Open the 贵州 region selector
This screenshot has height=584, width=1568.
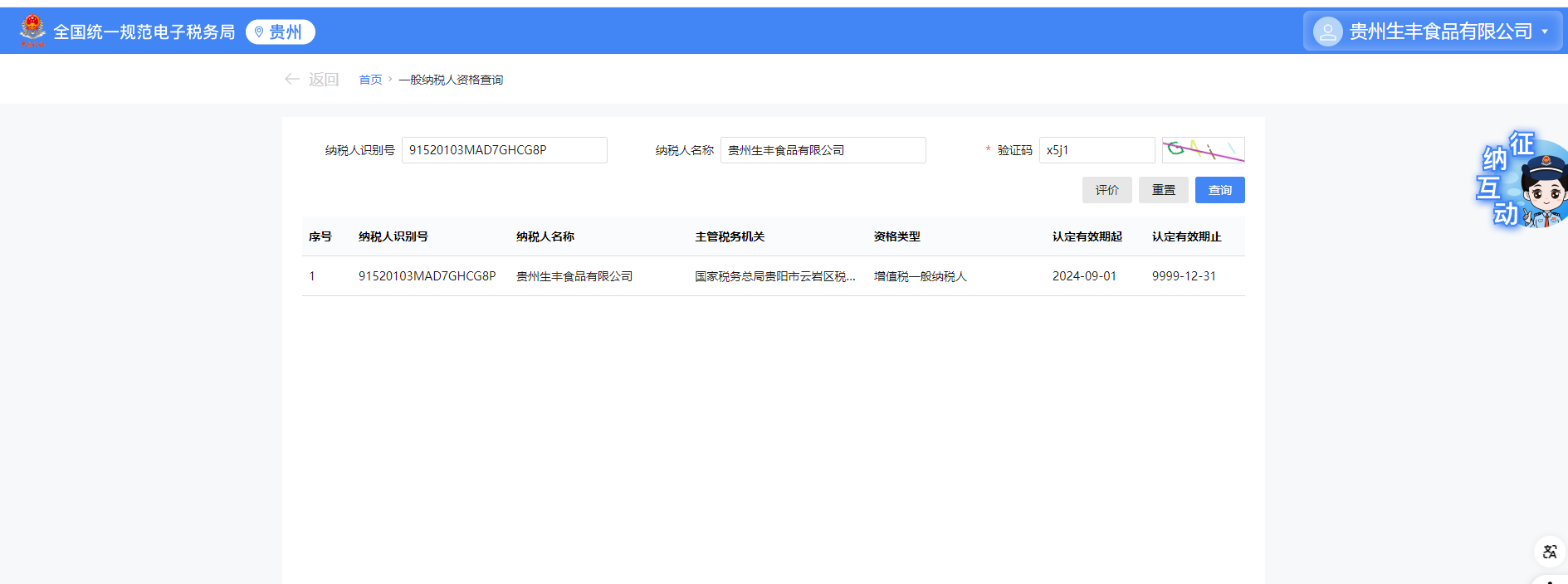tap(281, 32)
